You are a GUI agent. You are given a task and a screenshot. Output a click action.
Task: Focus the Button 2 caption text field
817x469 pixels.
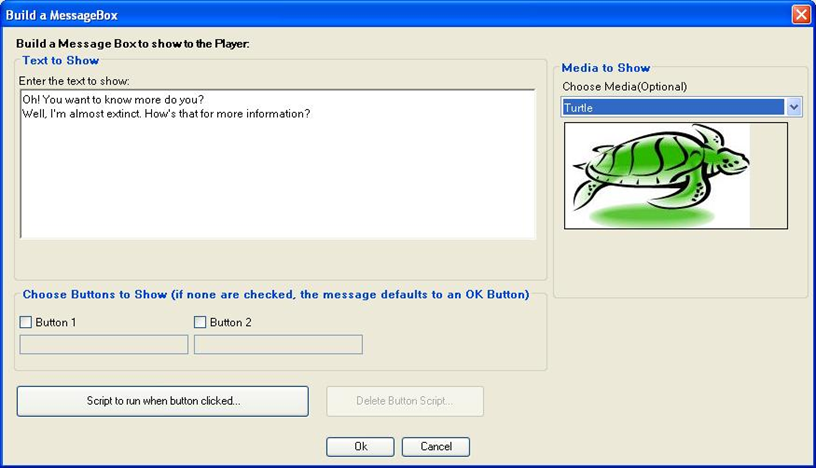(x=278, y=344)
